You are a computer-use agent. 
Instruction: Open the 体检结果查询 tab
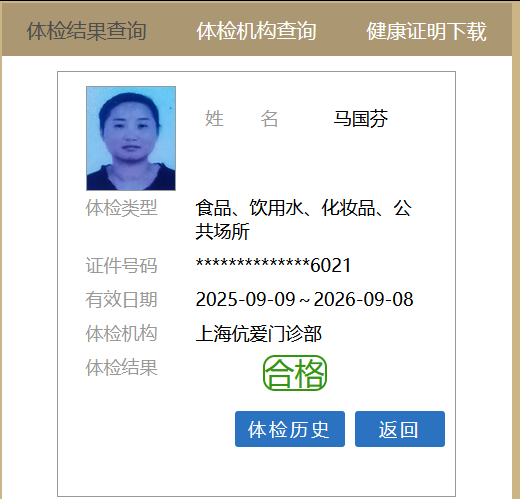(x=87, y=31)
